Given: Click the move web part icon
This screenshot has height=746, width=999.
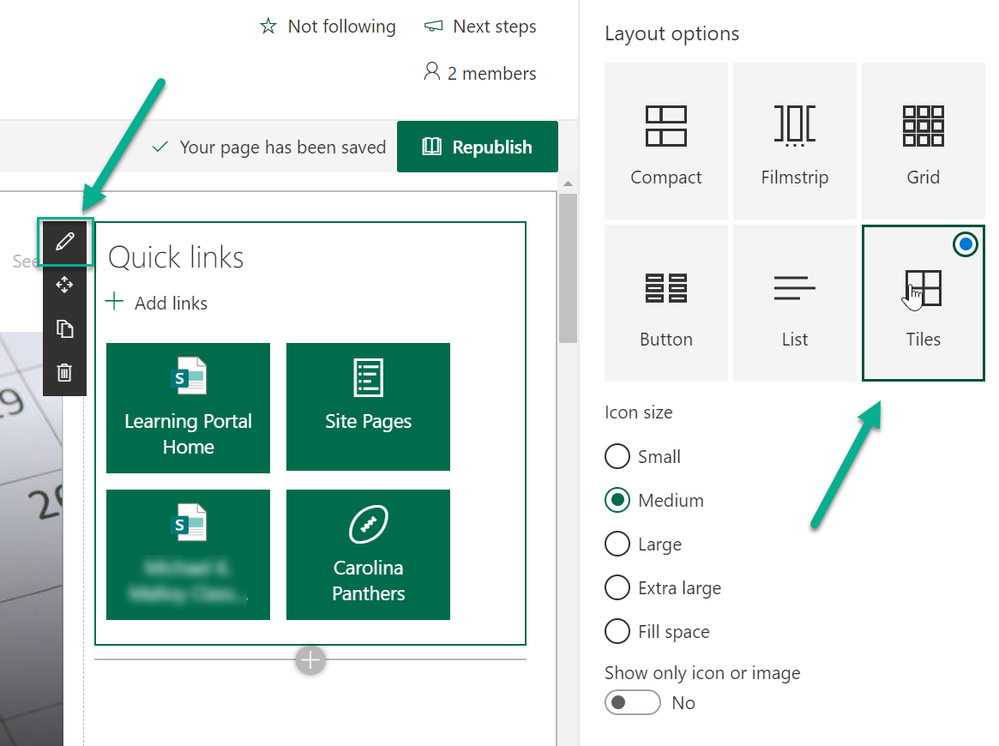Looking at the screenshot, I should pos(64,285).
